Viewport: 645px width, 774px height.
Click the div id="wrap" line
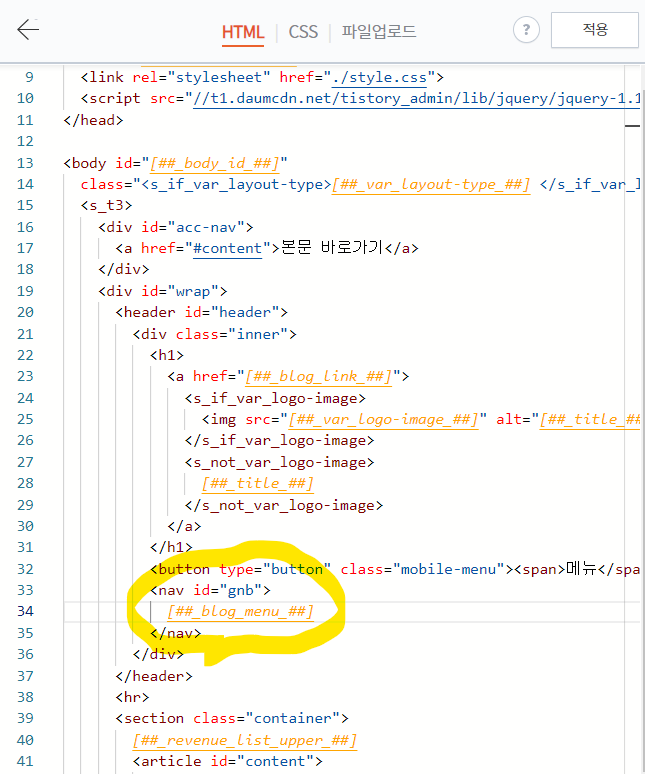163,291
